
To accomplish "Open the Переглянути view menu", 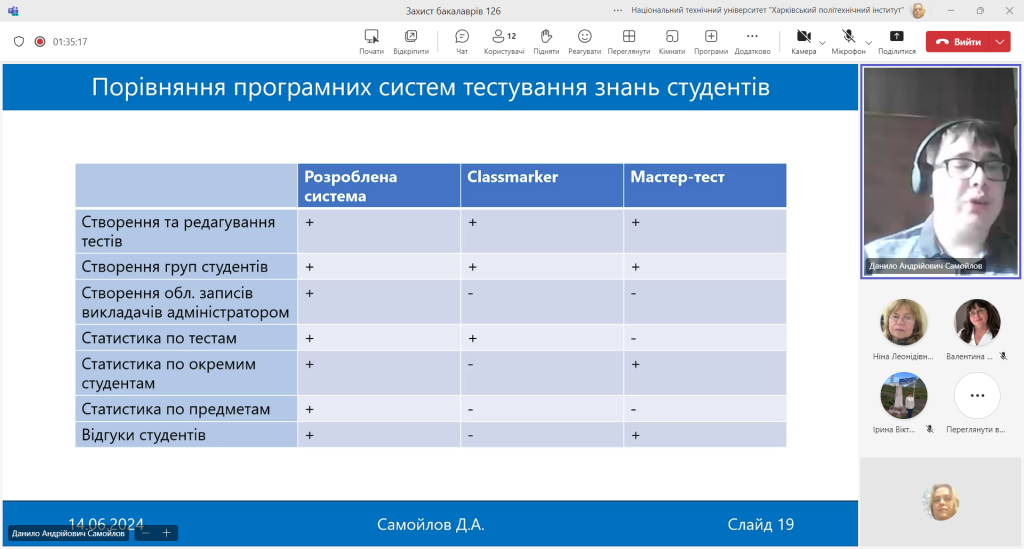I will coord(628,37).
